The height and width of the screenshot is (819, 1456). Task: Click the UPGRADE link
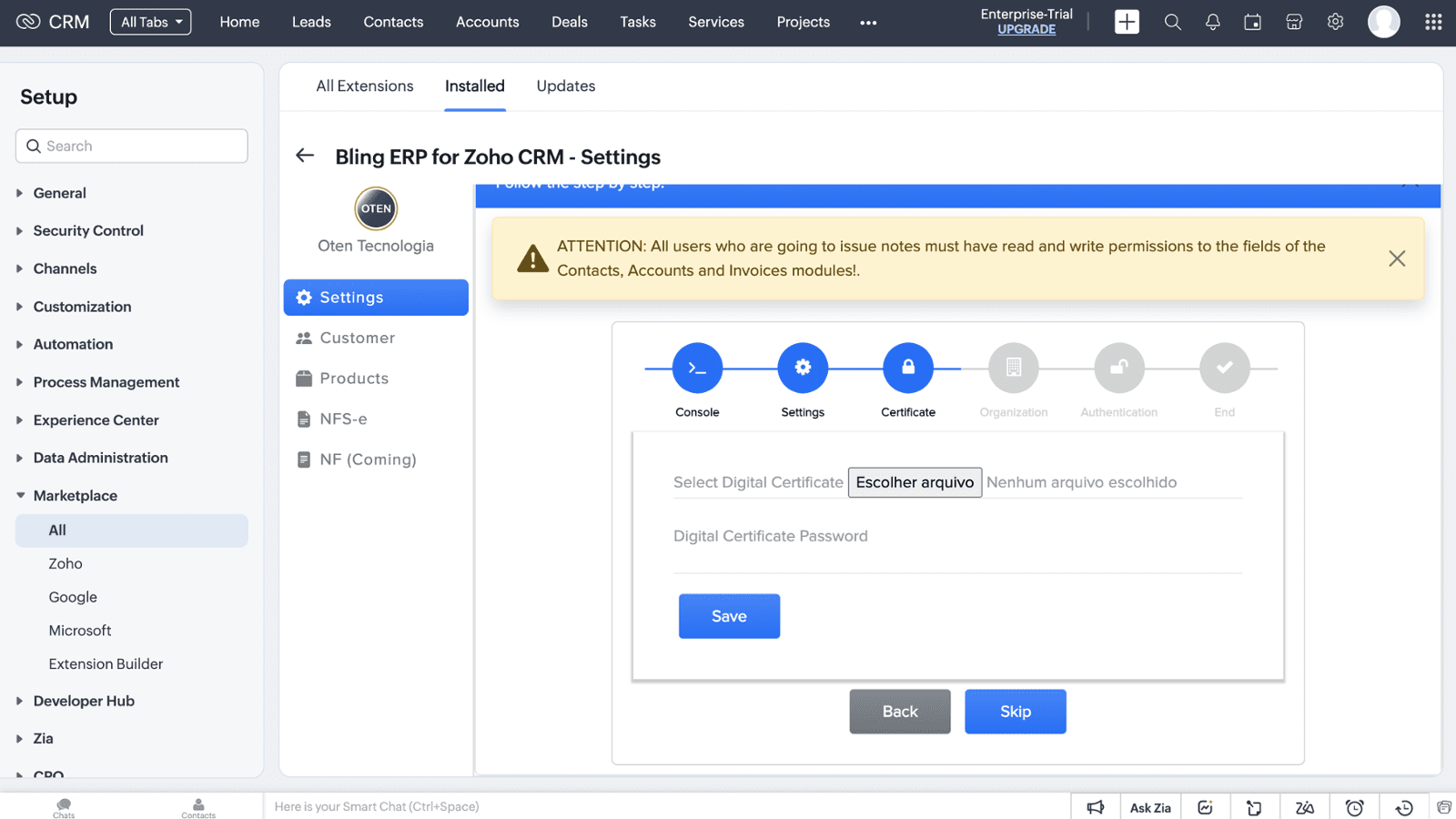(1026, 29)
